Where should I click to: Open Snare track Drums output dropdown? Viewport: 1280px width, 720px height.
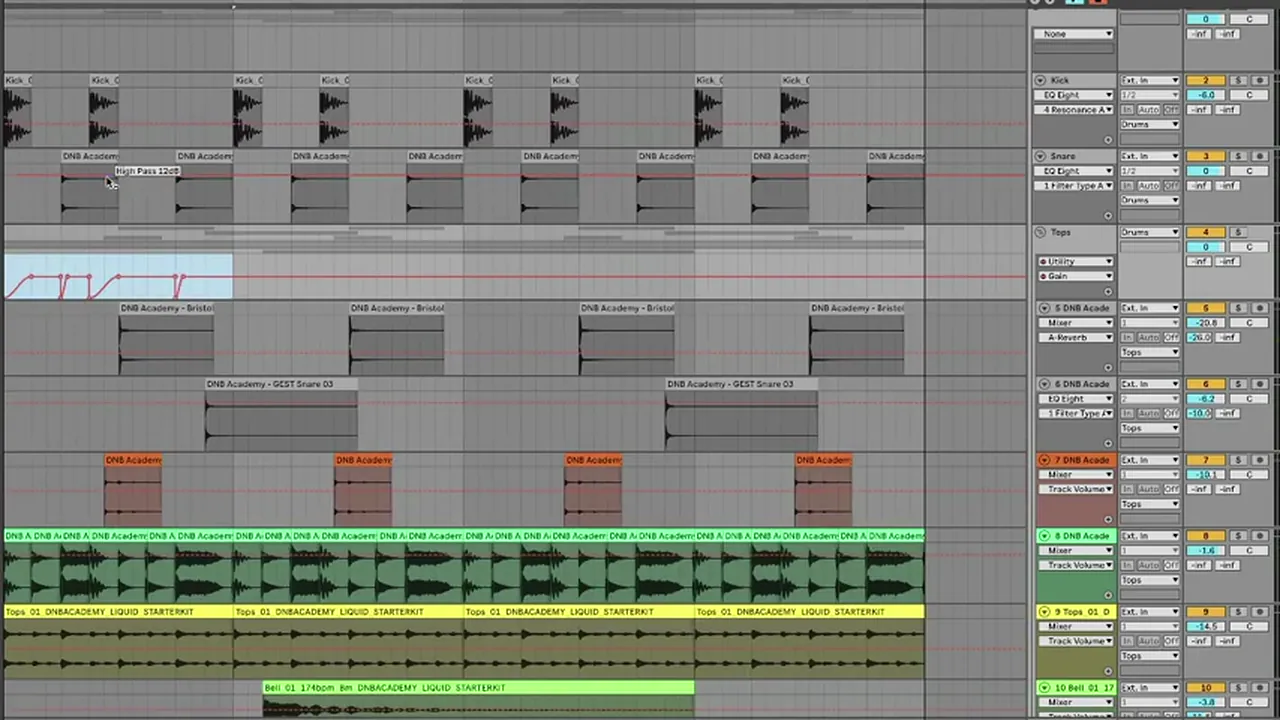(1150, 200)
